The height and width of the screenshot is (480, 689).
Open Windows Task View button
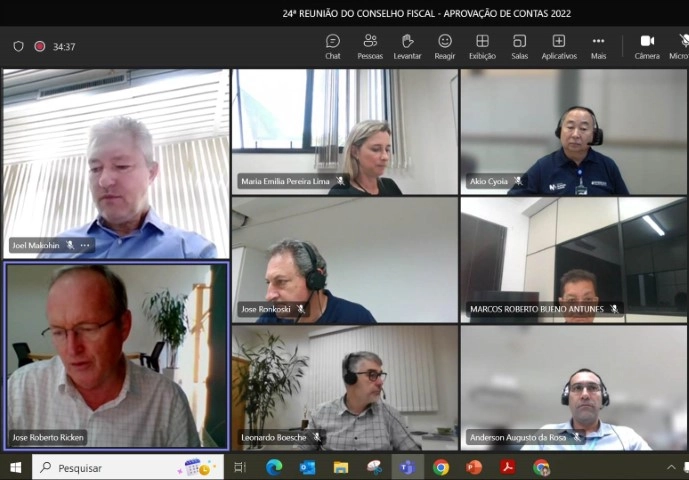240,468
